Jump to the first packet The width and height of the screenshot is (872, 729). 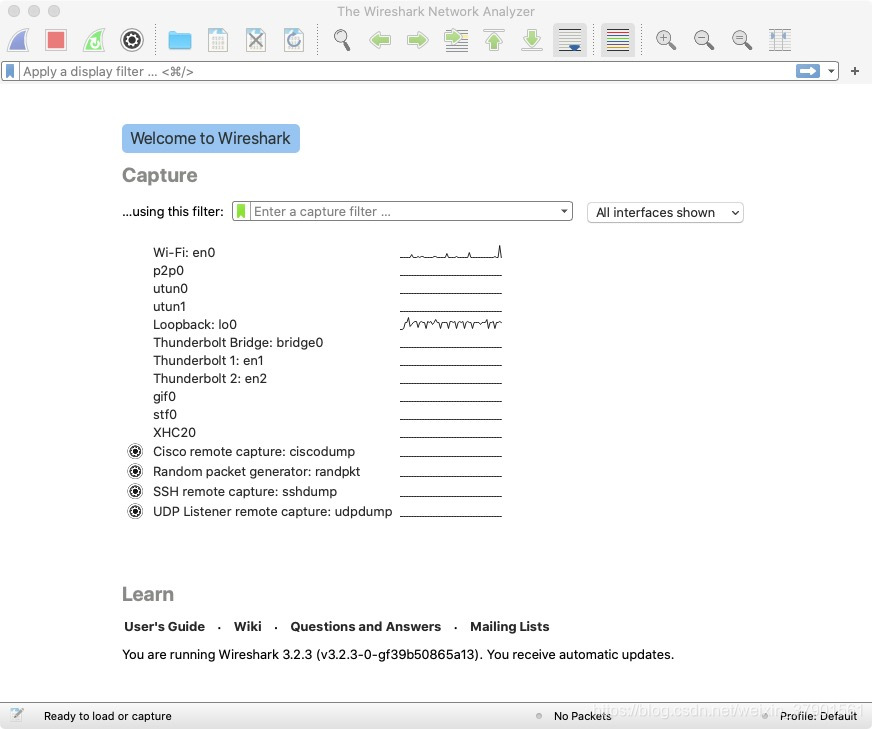point(494,40)
